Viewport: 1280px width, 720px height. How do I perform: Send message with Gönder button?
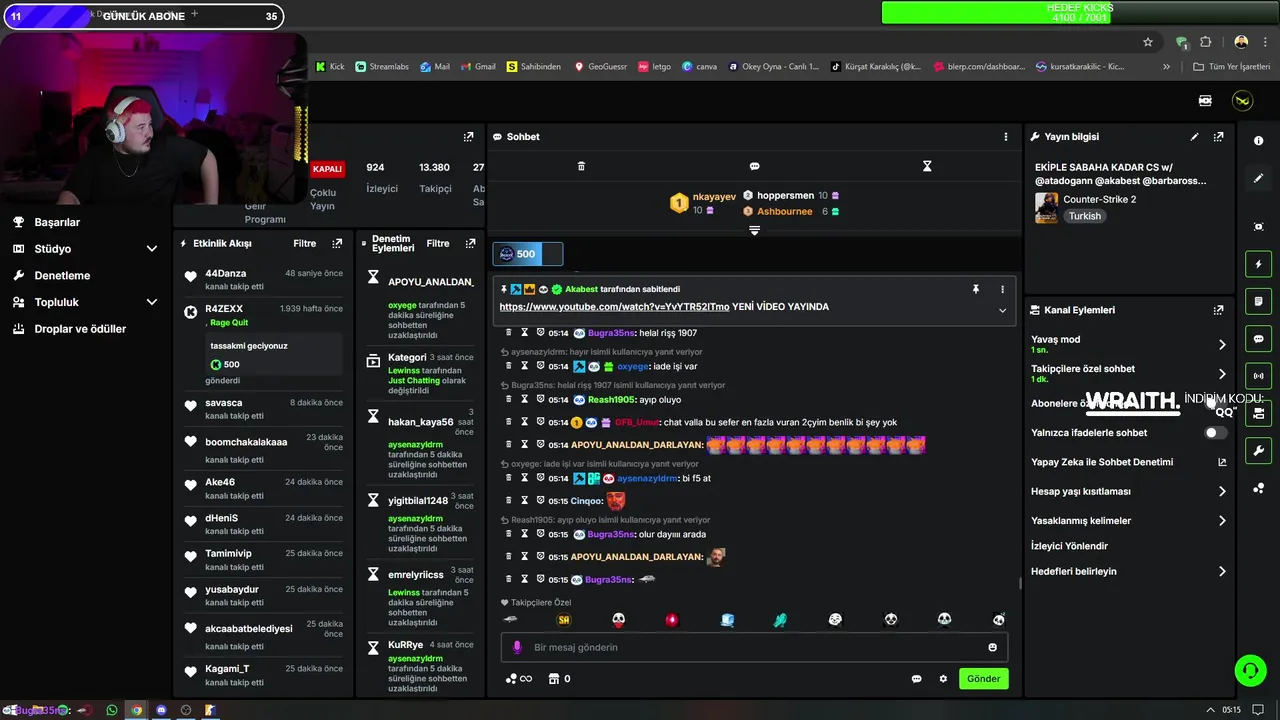click(x=983, y=678)
